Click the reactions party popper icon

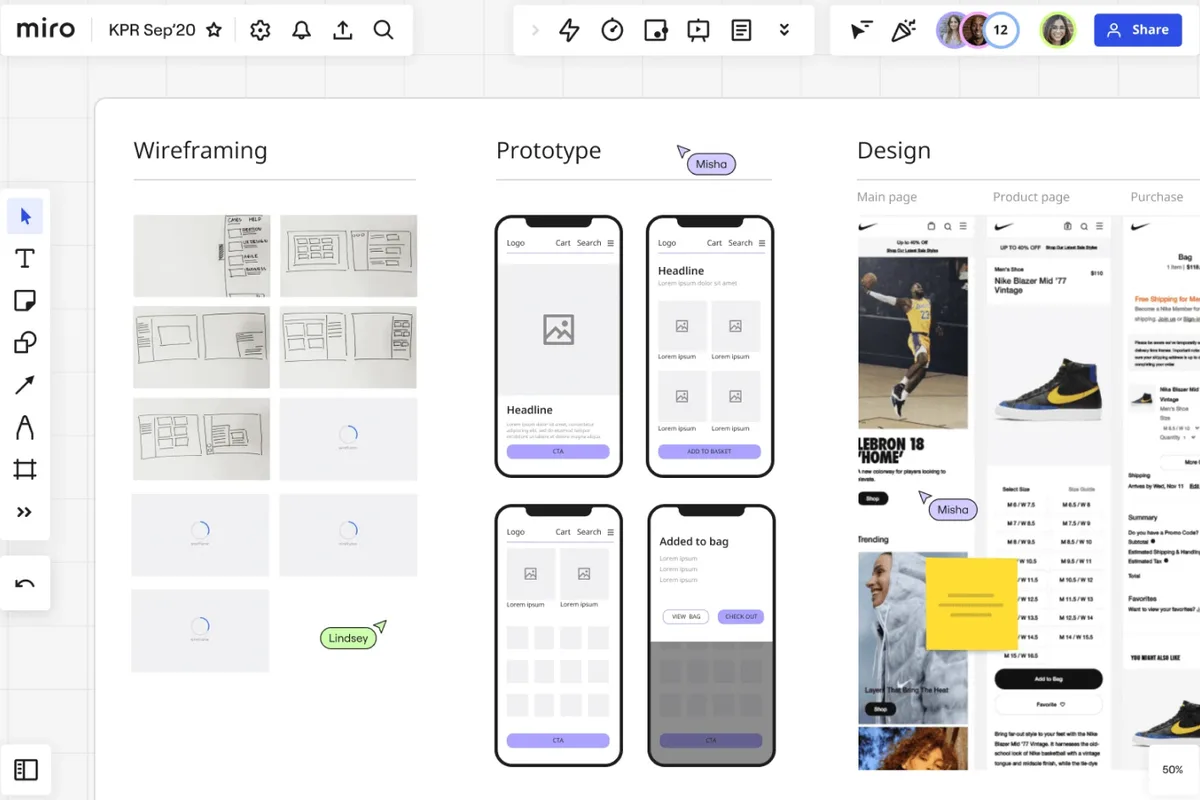(x=903, y=31)
